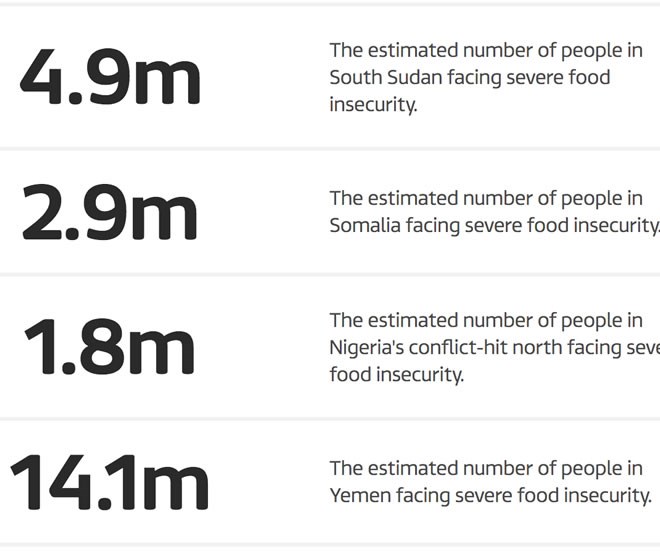The width and height of the screenshot is (660, 551).
Task: Click "food insecurity." in the Nigeria description
Action: tap(397, 375)
